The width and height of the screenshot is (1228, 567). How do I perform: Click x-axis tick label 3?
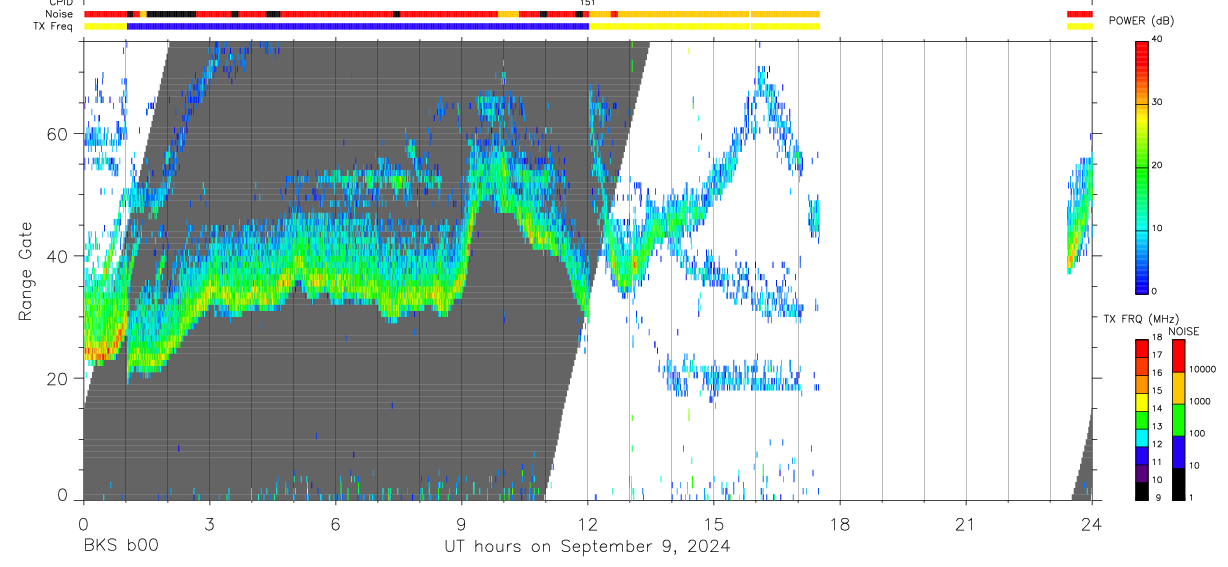[209, 523]
